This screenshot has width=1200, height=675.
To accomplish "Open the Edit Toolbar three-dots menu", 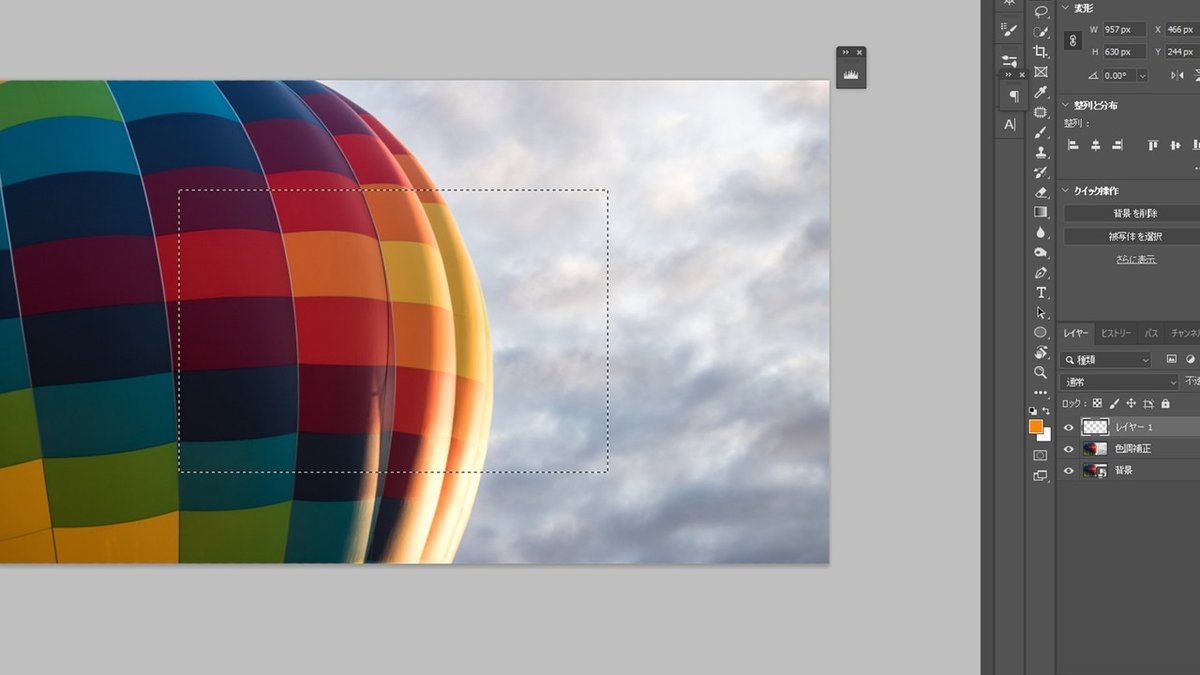I will pos(1041,392).
